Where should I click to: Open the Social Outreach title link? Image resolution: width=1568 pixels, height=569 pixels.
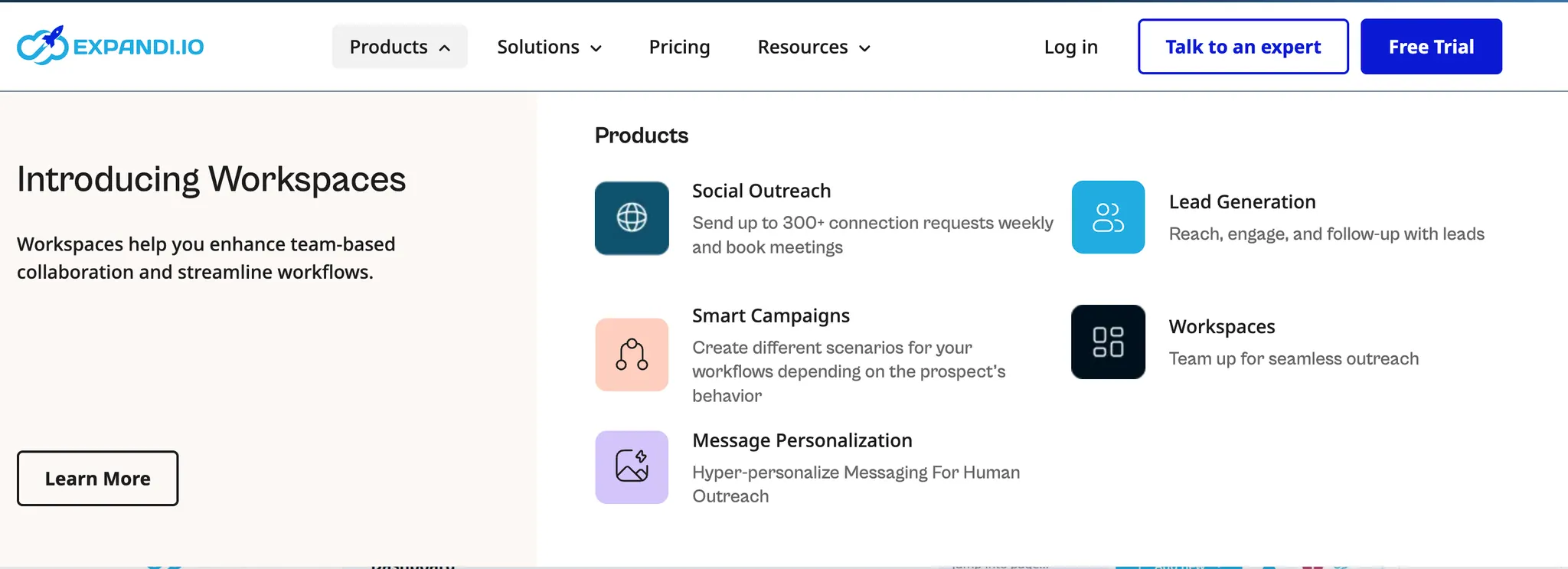[x=761, y=191]
